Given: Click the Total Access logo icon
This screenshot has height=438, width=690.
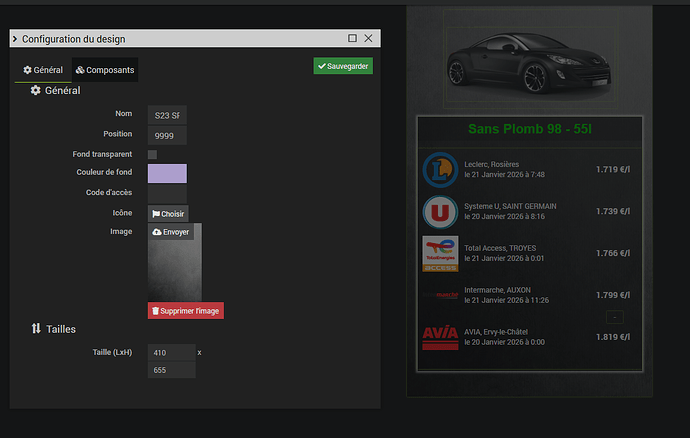Looking at the screenshot, I should tap(440, 254).
